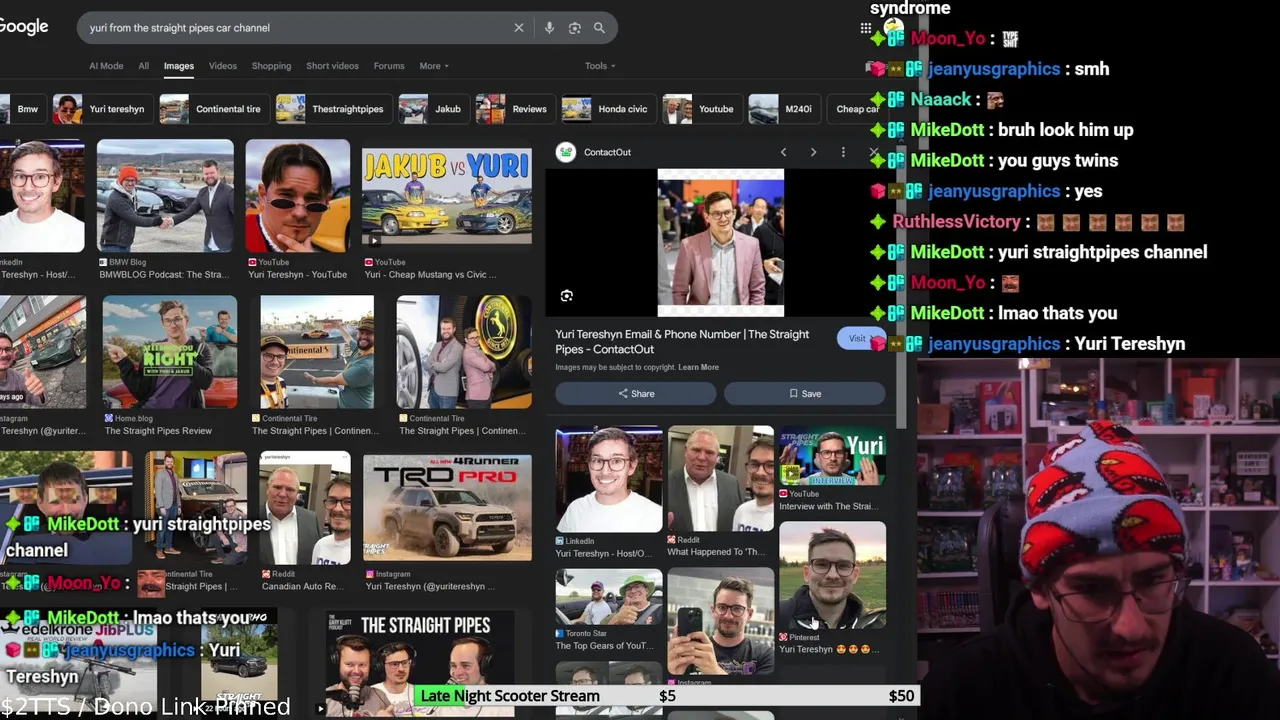
Task: Click Naaack username in chat
Action: click(941, 100)
